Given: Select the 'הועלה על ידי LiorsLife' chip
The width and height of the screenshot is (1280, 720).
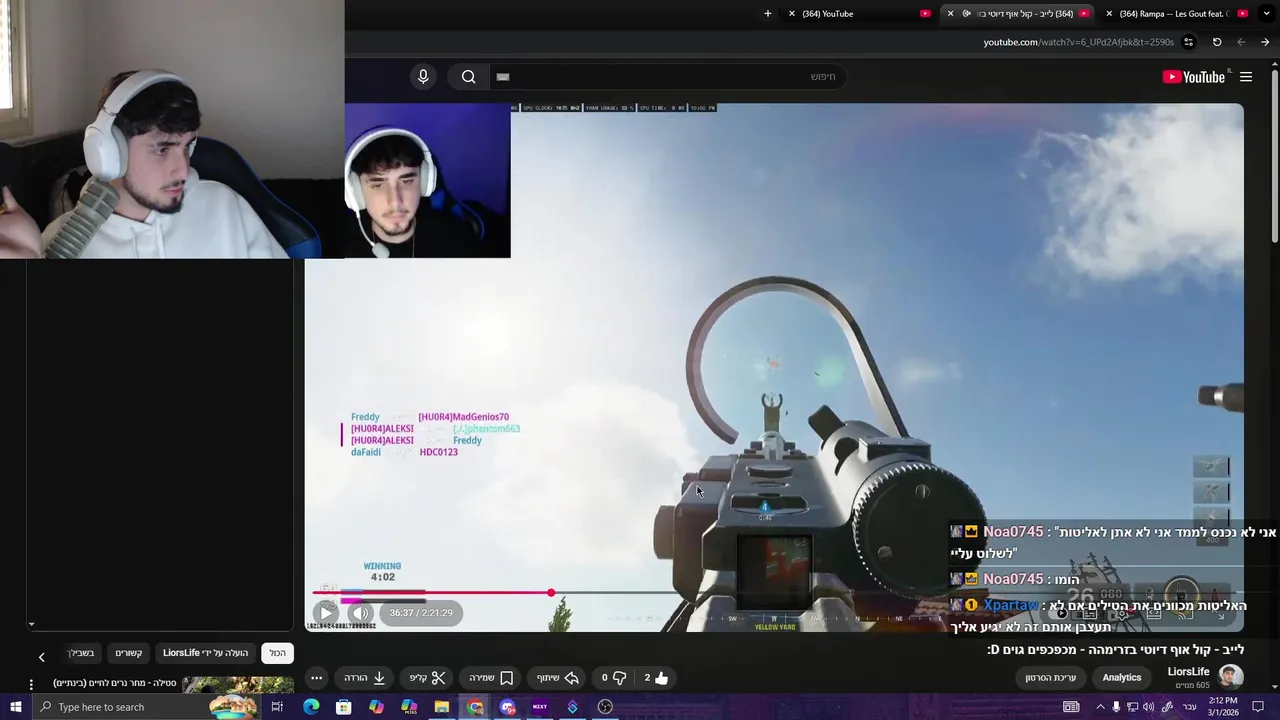Looking at the screenshot, I should [205, 653].
